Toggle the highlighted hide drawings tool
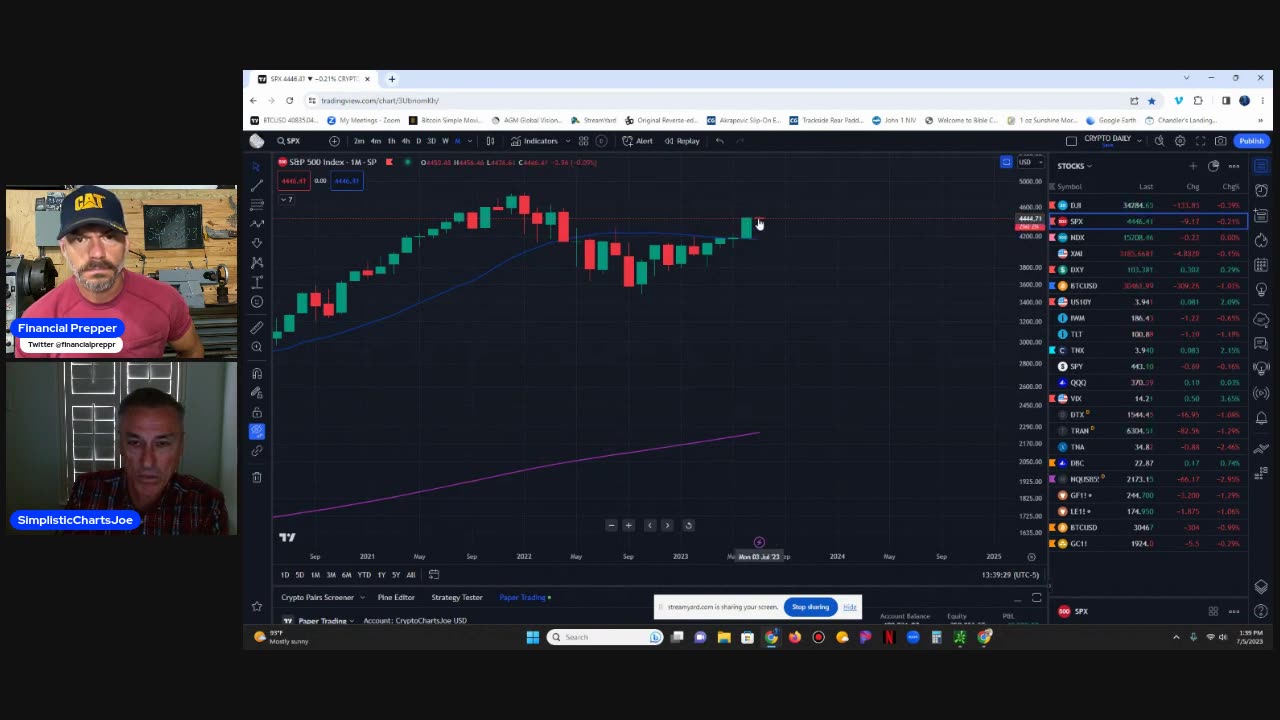The width and height of the screenshot is (1280, 720). pyautogui.click(x=256, y=431)
